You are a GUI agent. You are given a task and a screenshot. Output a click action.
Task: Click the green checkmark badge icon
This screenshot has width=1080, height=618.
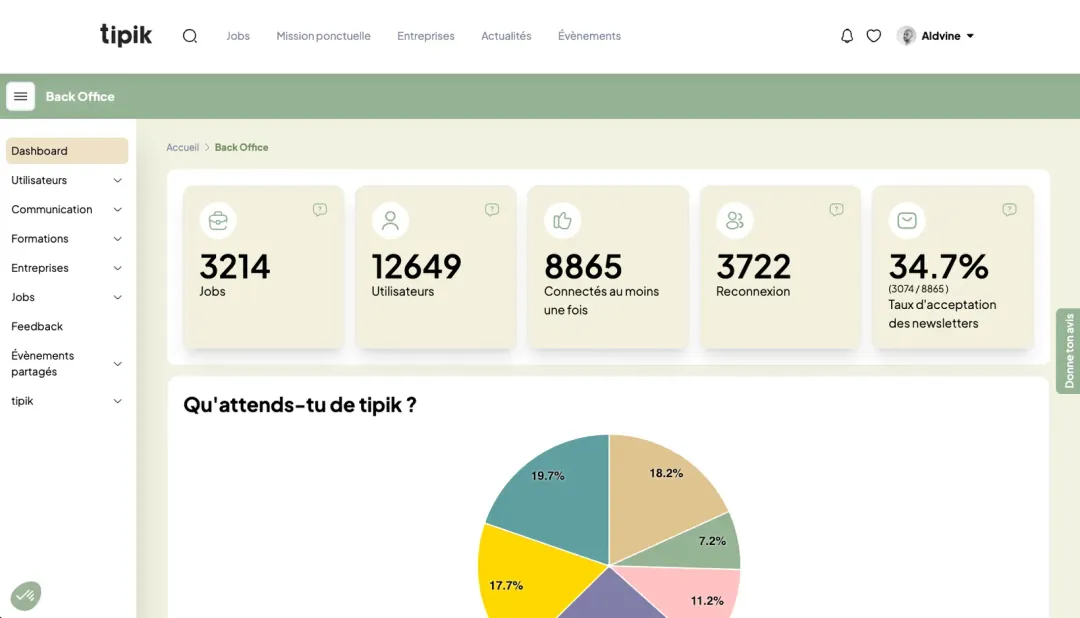tap(26, 596)
